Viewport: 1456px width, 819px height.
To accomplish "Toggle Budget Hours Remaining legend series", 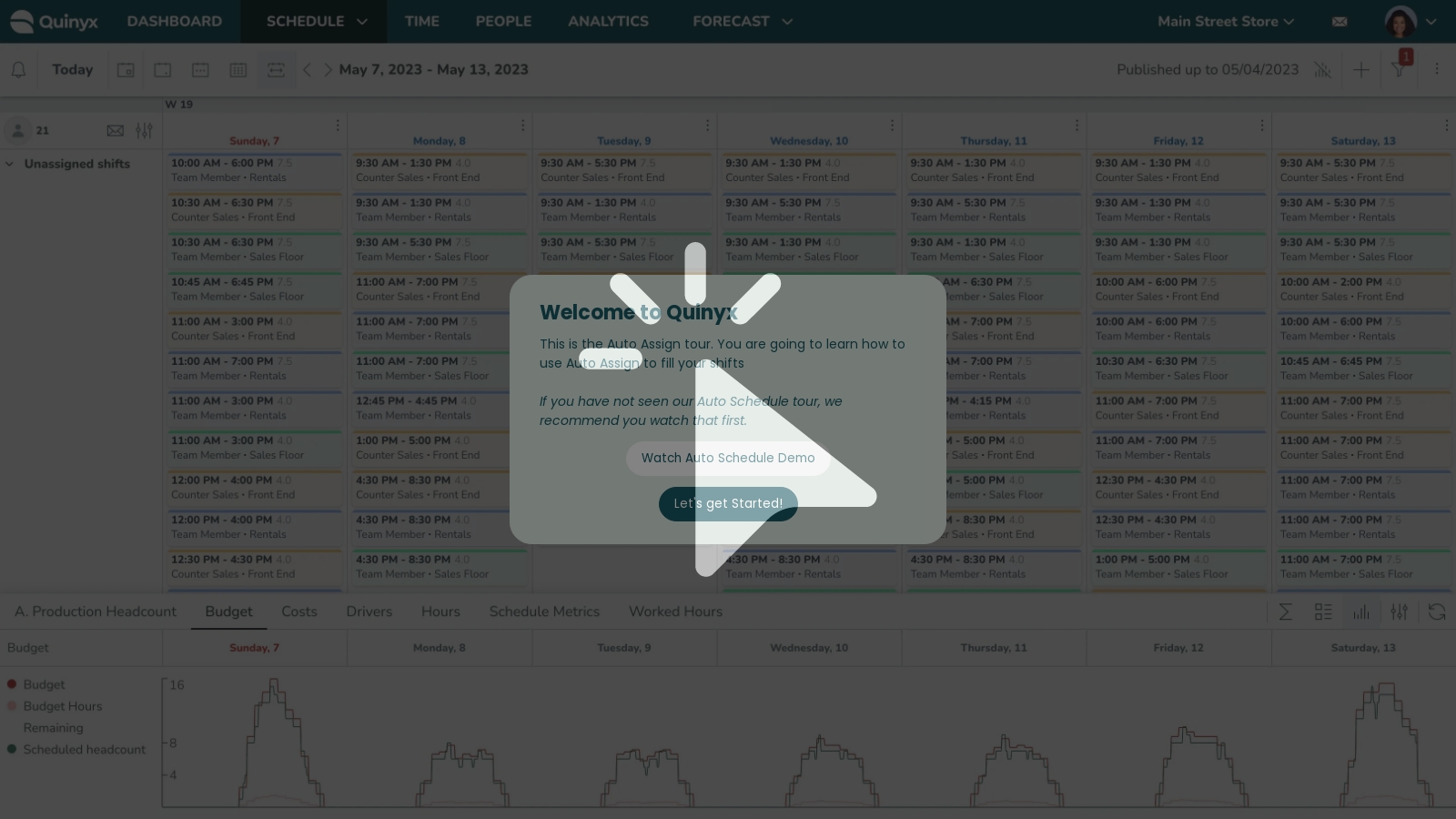I will 55,717.
